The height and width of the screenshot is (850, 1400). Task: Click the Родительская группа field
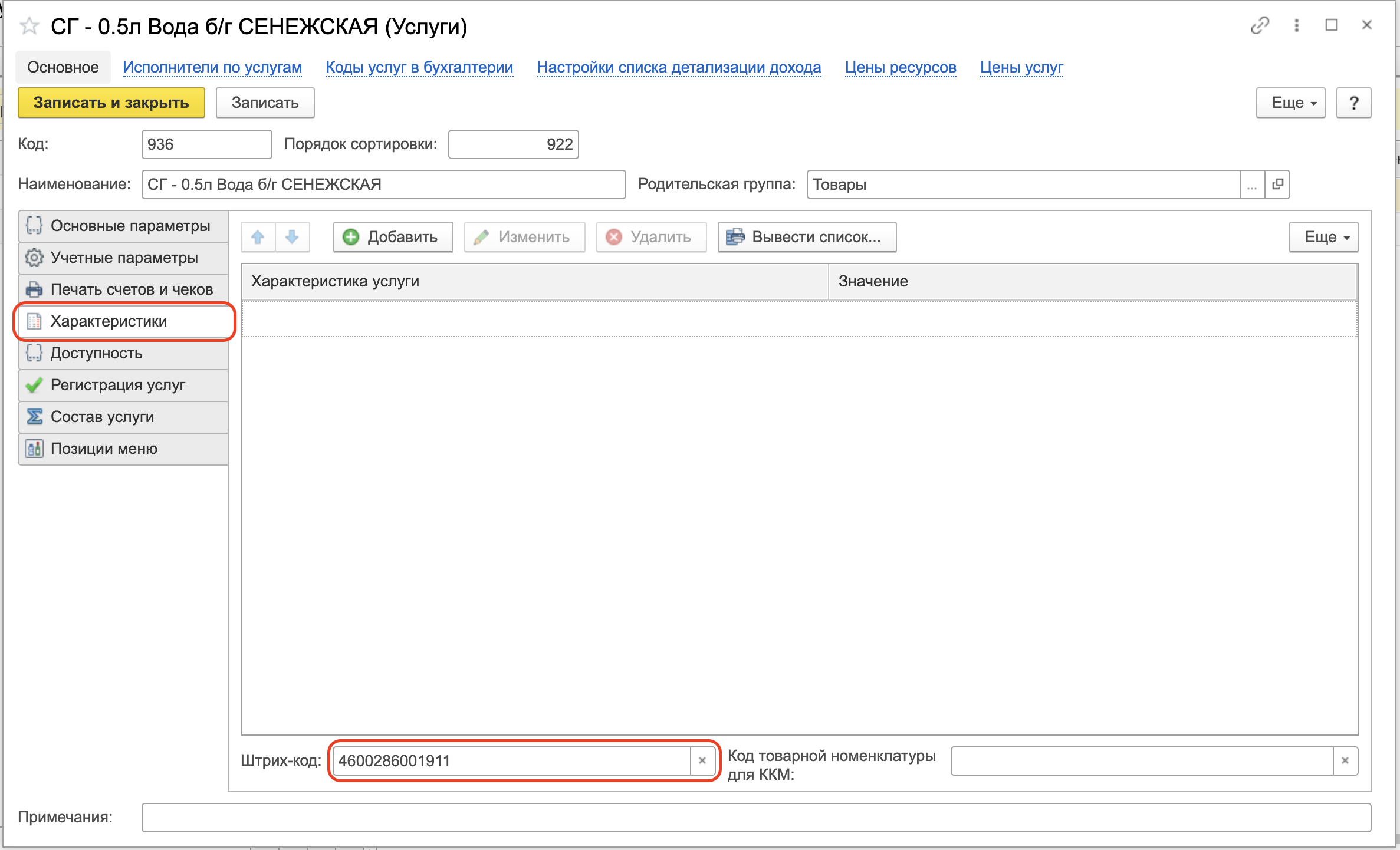click(x=1023, y=185)
